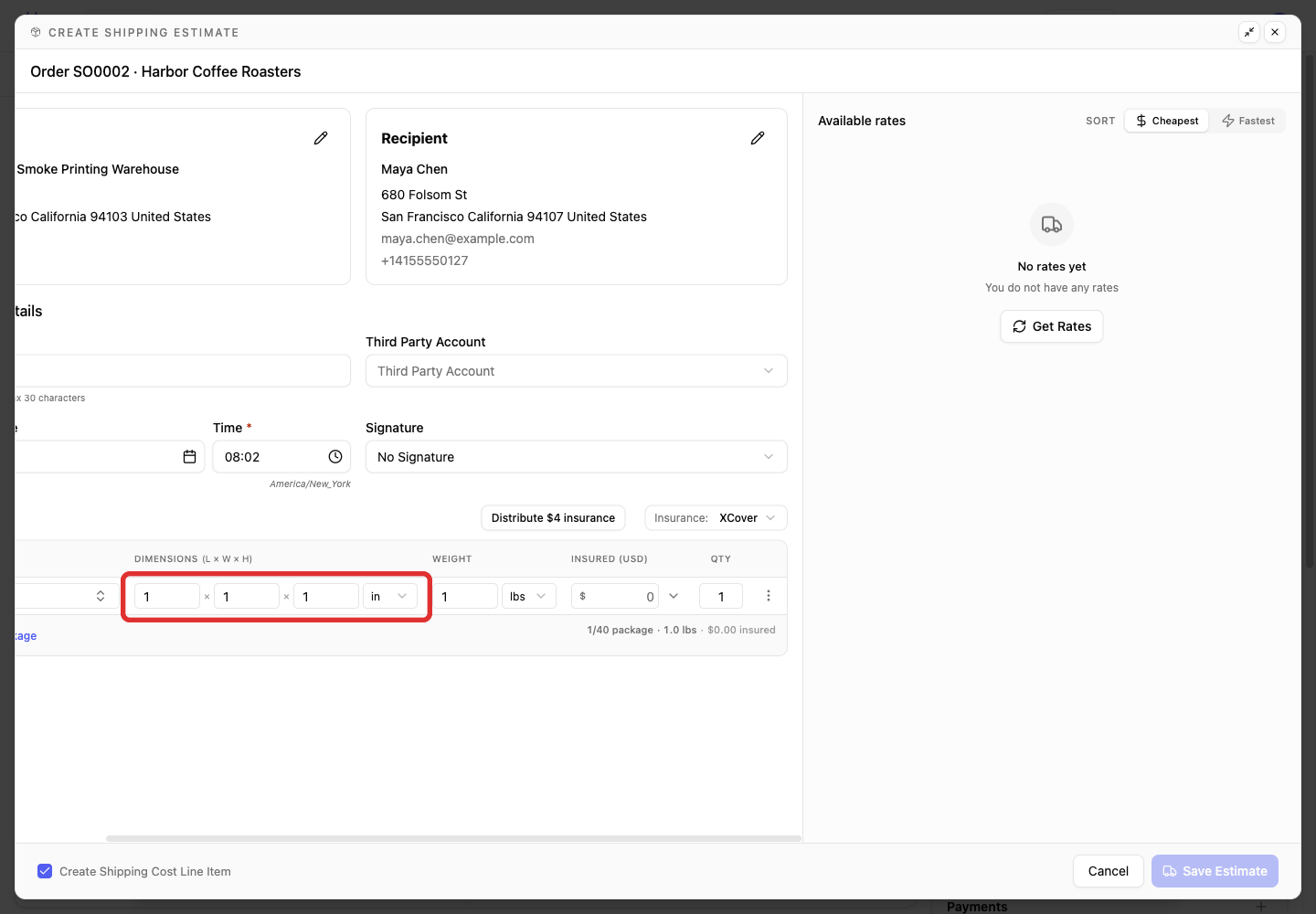Click Get Rates button
The width and height of the screenshot is (1316, 914).
click(x=1052, y=326)
